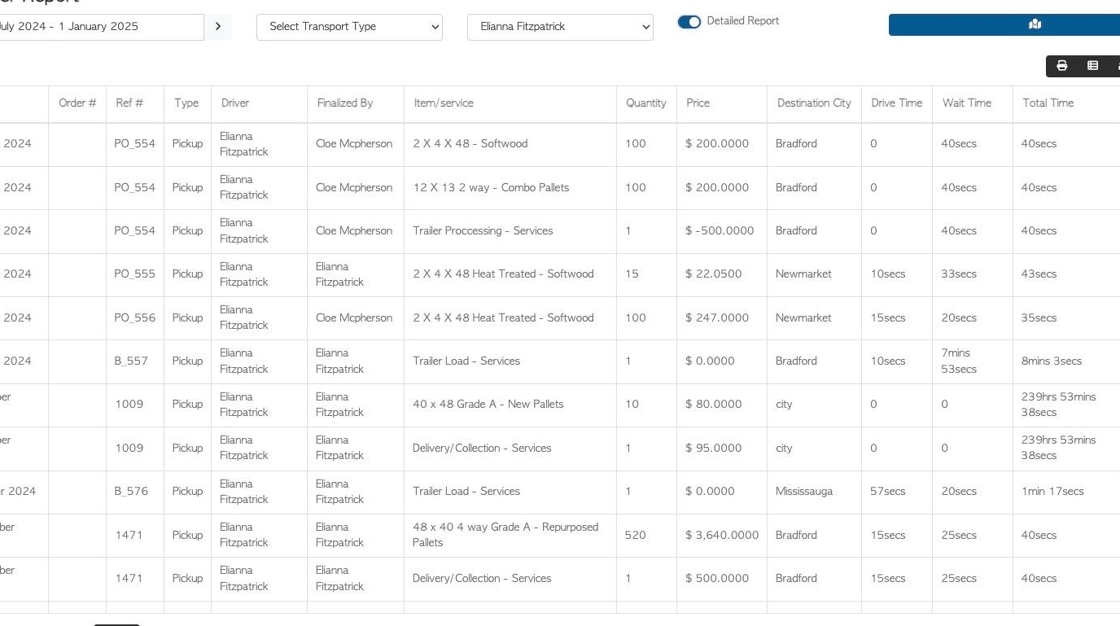Click the $ 3,640.0000 price cell
Image resolution: width=1120 pixels, height=626 pixels.
tap(721, 535)
